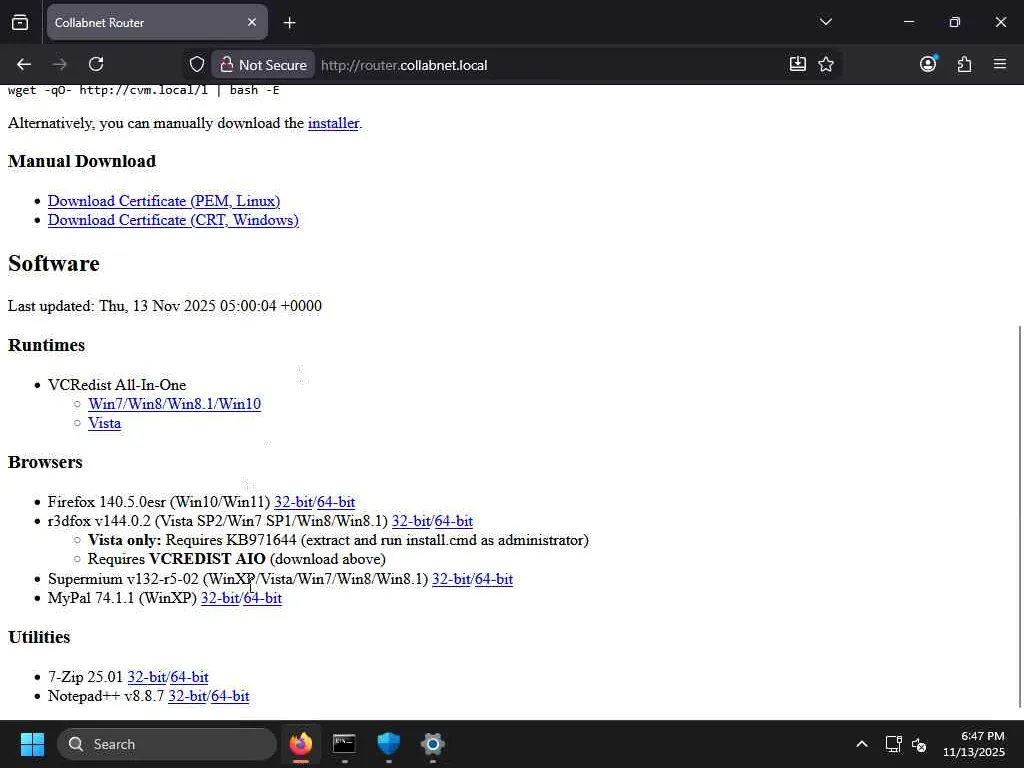Open the extensions puzzle icon

[x=965, y=64]
